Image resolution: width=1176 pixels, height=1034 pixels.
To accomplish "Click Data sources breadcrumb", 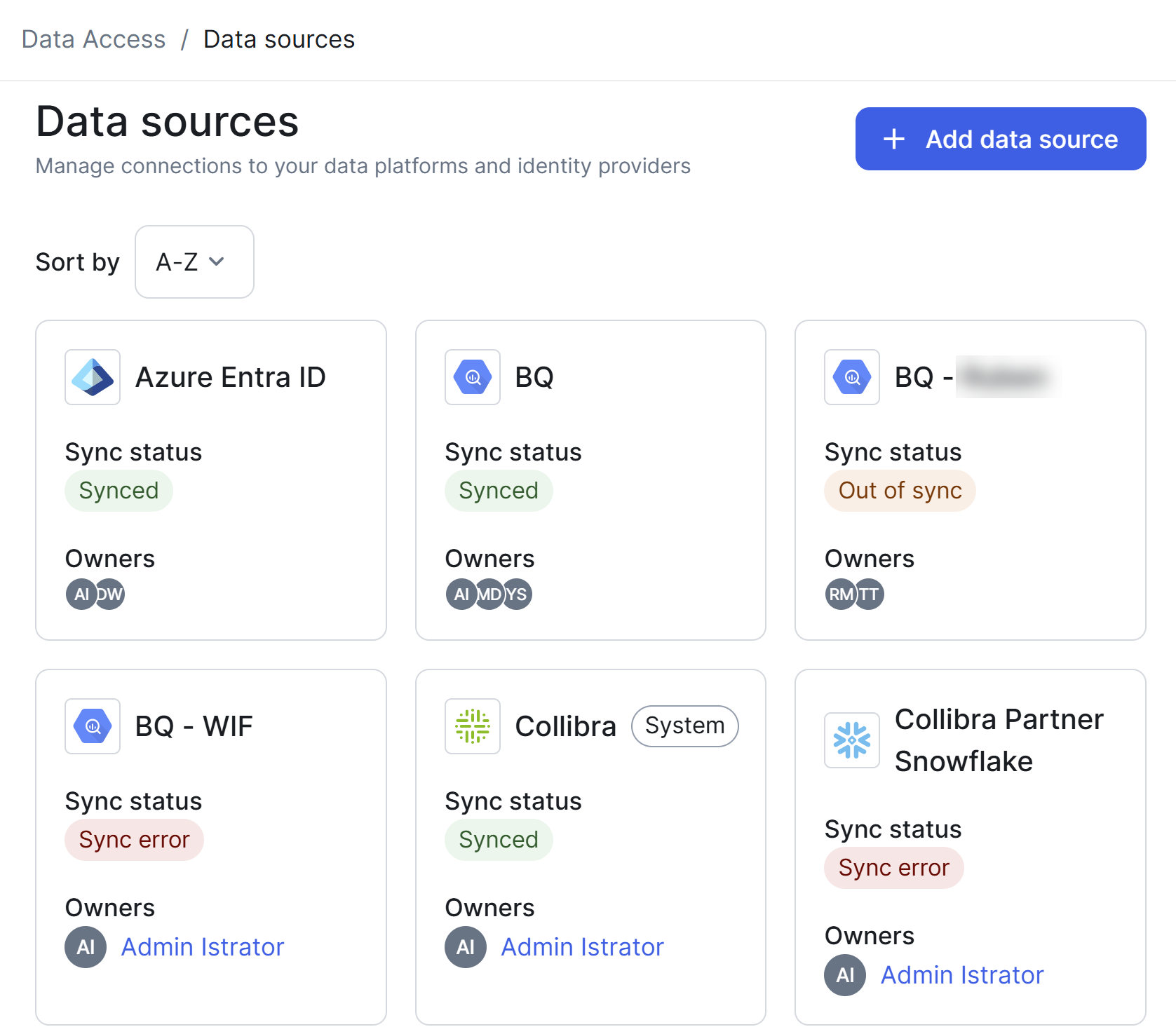I will (279, 39).
